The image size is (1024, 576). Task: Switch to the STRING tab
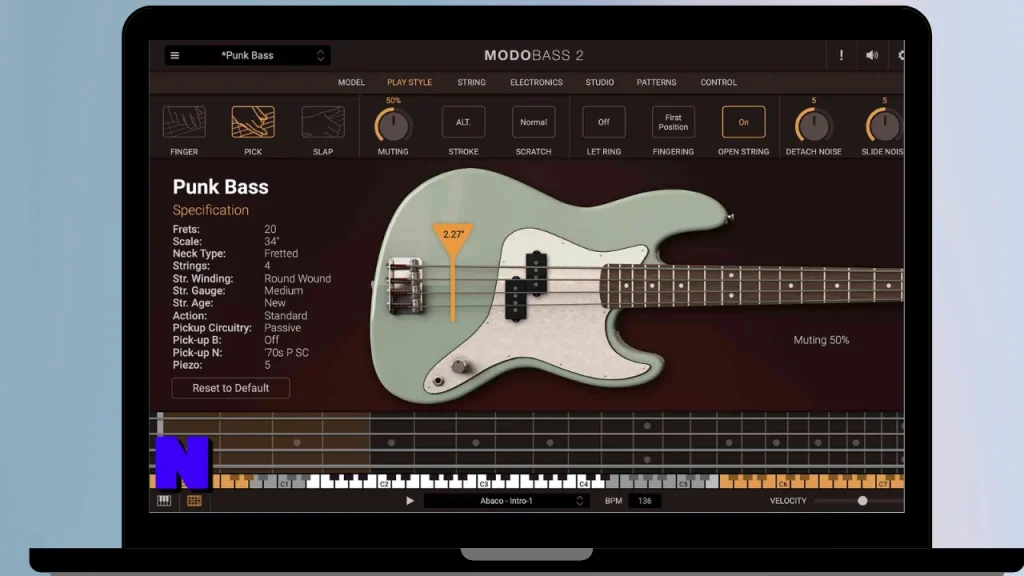[472, 82]
